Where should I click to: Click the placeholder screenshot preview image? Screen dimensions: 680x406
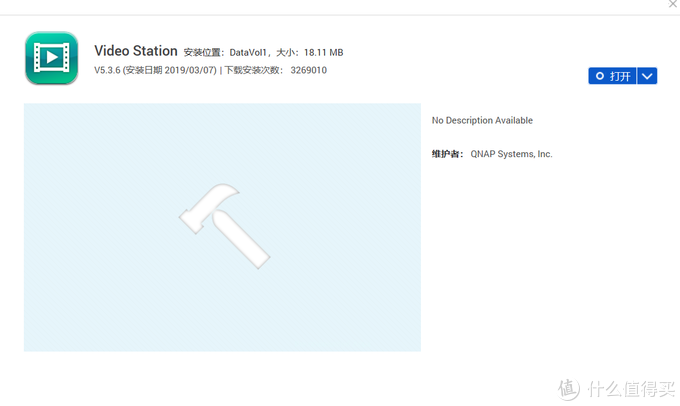point(222,227)
